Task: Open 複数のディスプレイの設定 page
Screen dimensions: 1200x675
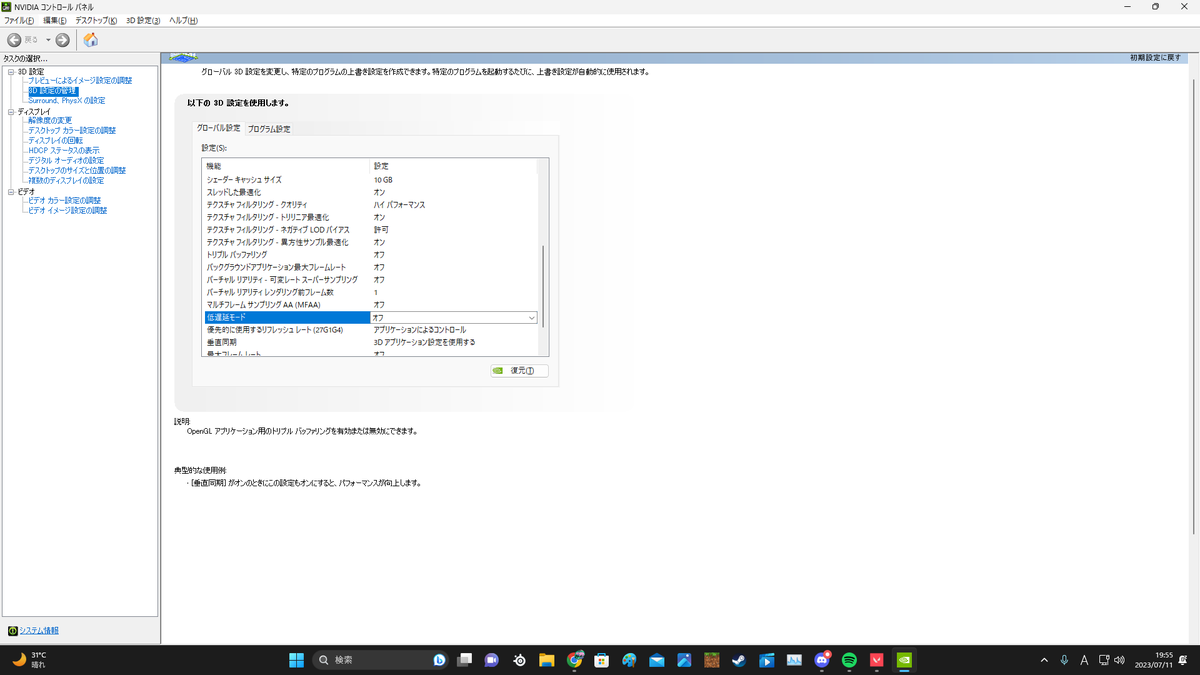Action: [x=66, y=180]
